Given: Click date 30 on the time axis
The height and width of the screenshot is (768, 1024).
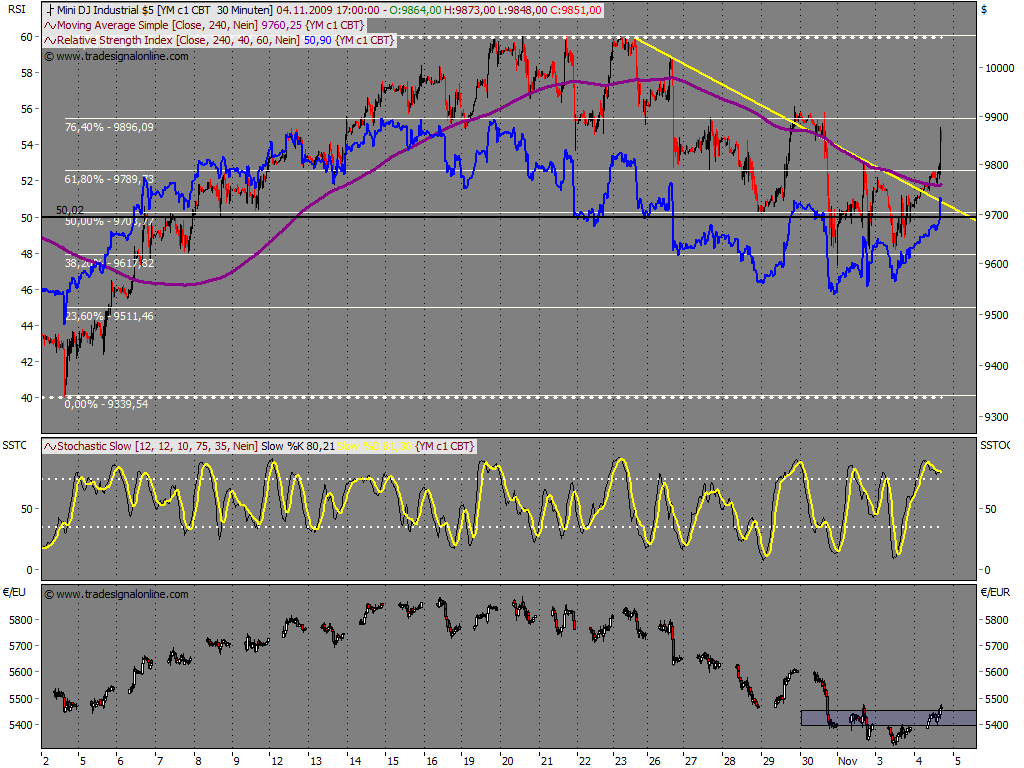Looking at the screenshot, I should click(x=807, y=761).
